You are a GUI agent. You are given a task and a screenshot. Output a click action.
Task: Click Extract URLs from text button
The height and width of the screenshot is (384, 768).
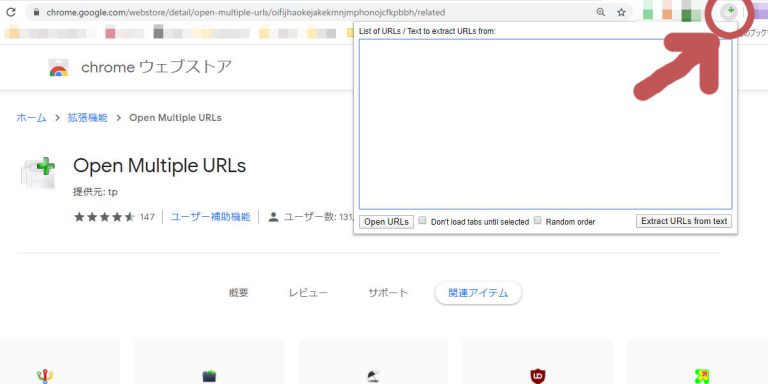(x=684, y=221)
